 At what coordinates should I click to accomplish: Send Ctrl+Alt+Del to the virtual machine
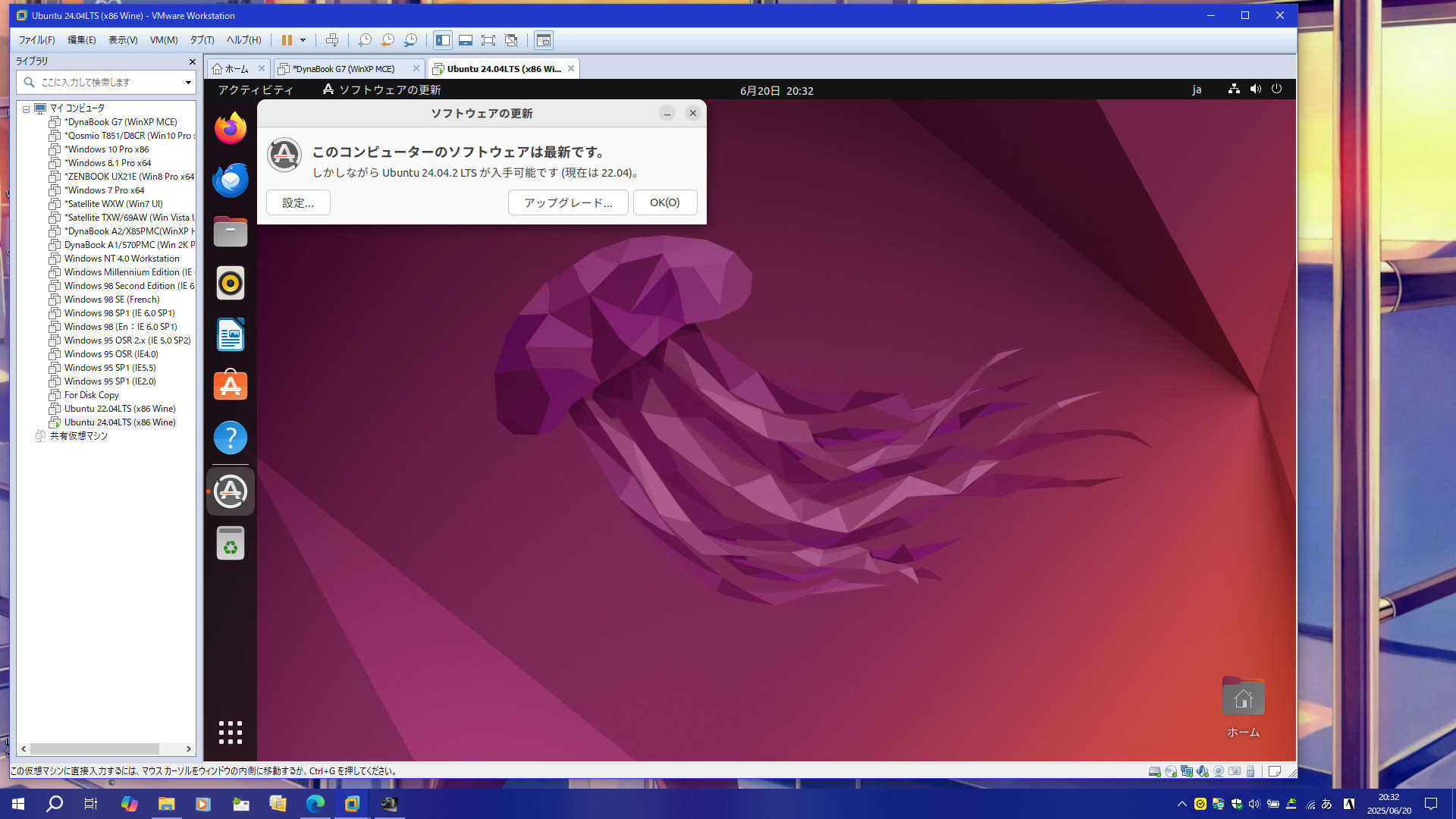click(x=331, y=40)
